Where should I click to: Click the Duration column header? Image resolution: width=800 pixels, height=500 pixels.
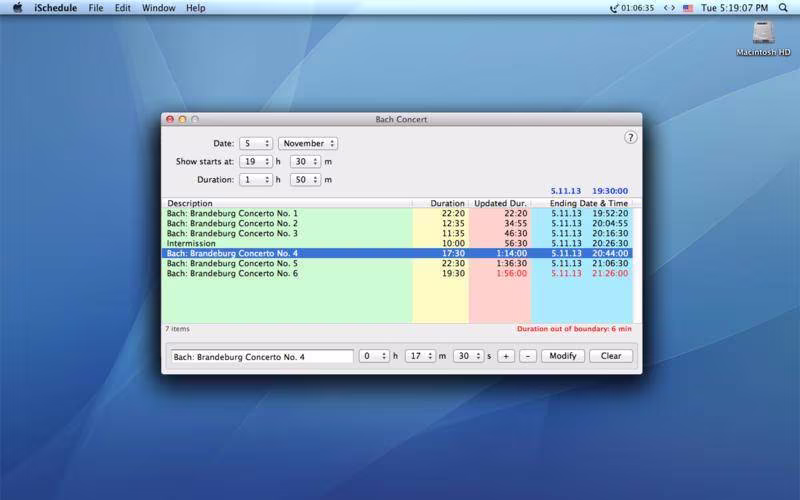tap(441, 203)
